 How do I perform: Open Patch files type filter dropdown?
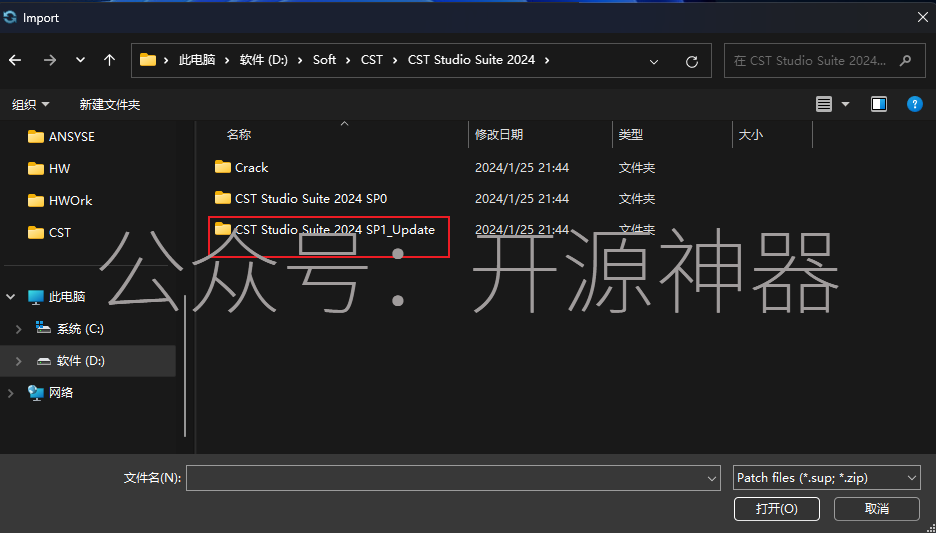click(827, 478)
